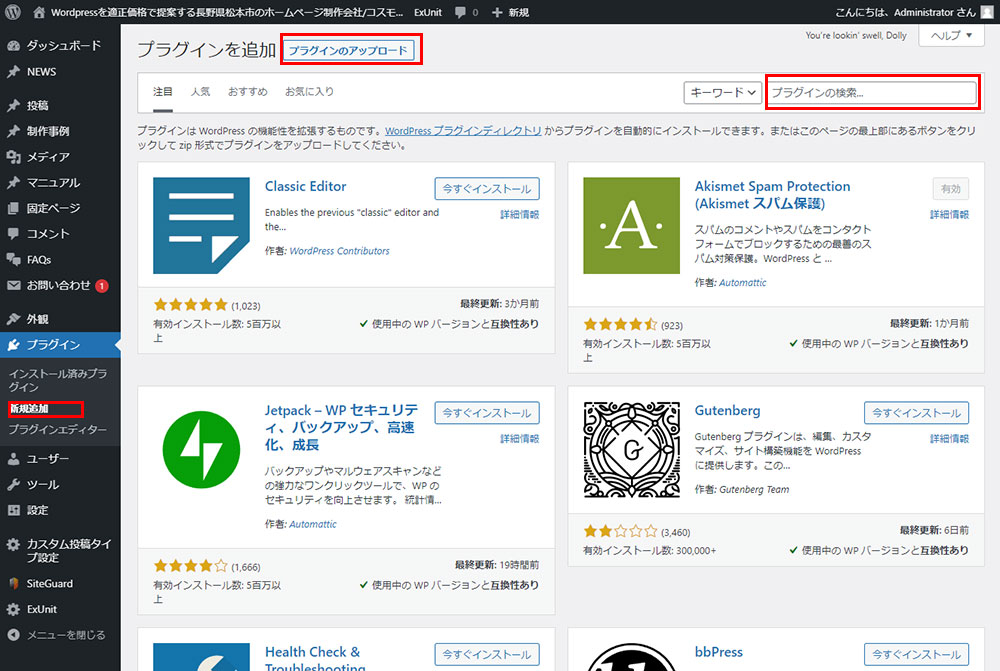Viewport: 1000px width, 671px height.
Task: Click the Akismet plugin icon
Action: 631,226
